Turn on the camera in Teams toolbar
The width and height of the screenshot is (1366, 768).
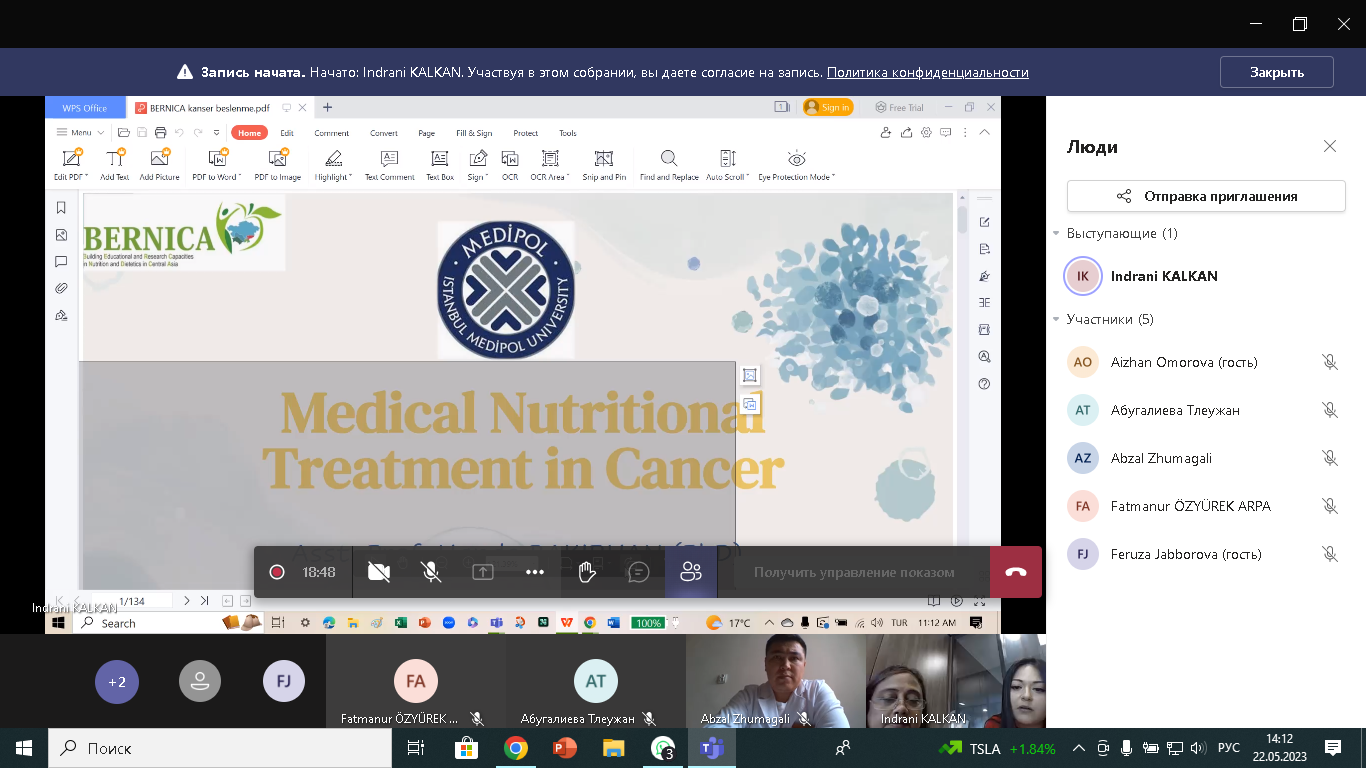[378, 572]
